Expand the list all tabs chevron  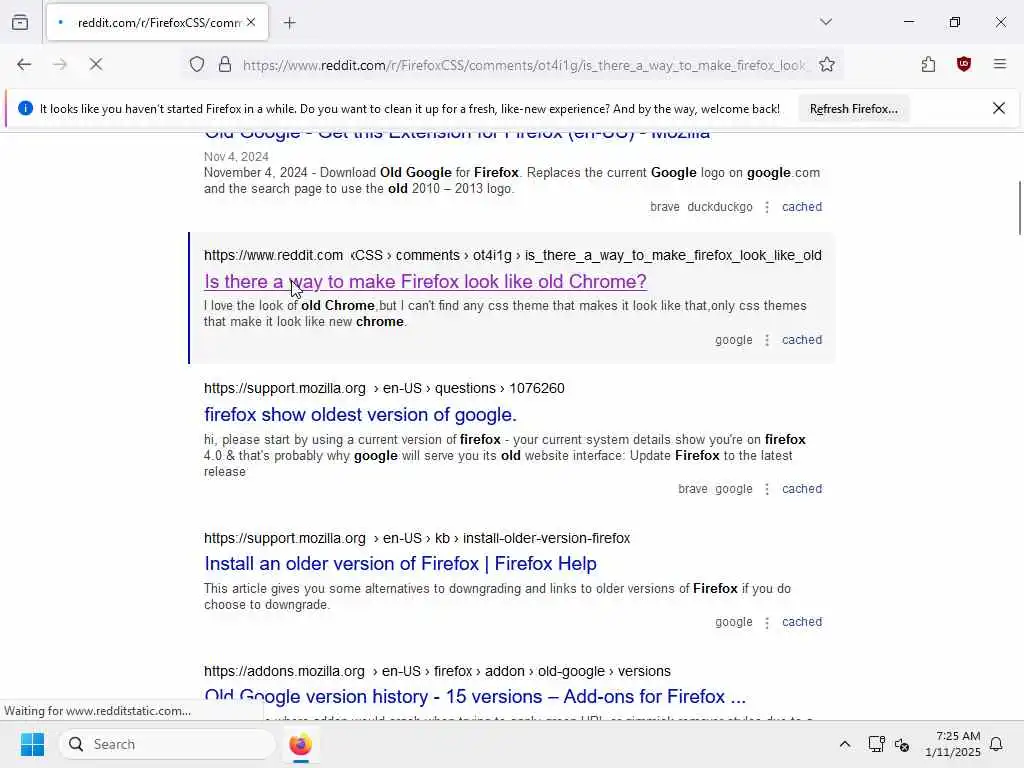[x=826, y=22]
